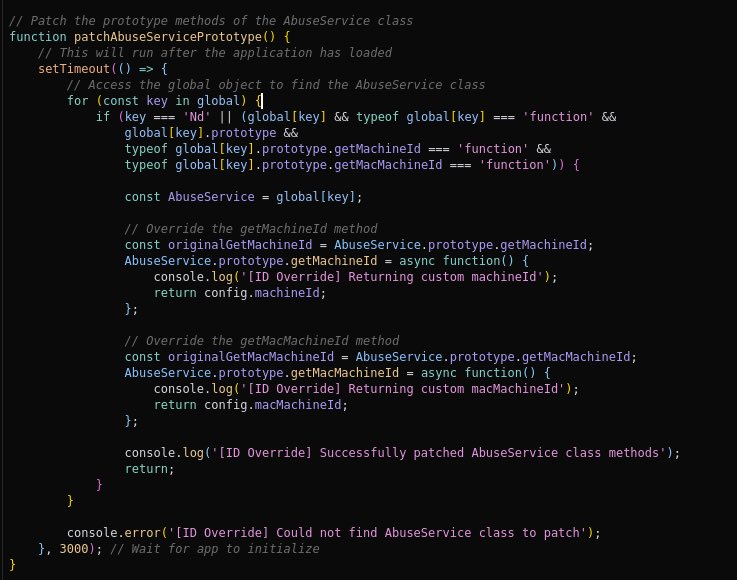Click the function name patchAbuseServicePrototype
This screenshot has height=580, width=737.
tap(168, 37)
